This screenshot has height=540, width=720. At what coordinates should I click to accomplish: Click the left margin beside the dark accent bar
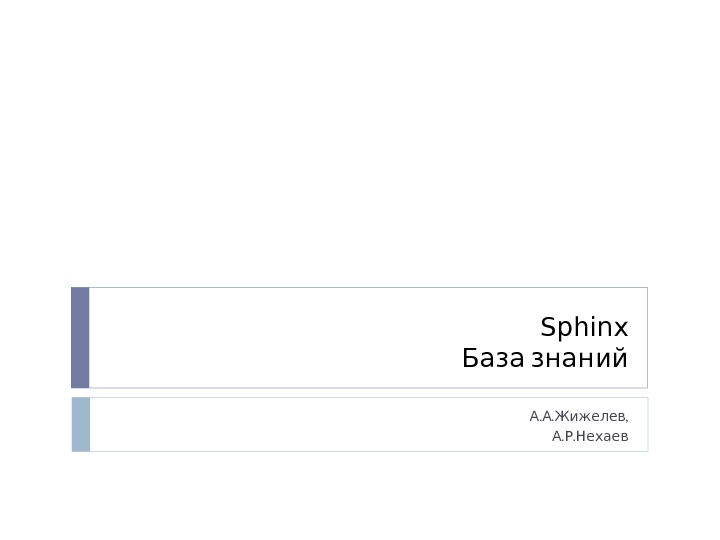pyautogui.click(x=35, y=337)
